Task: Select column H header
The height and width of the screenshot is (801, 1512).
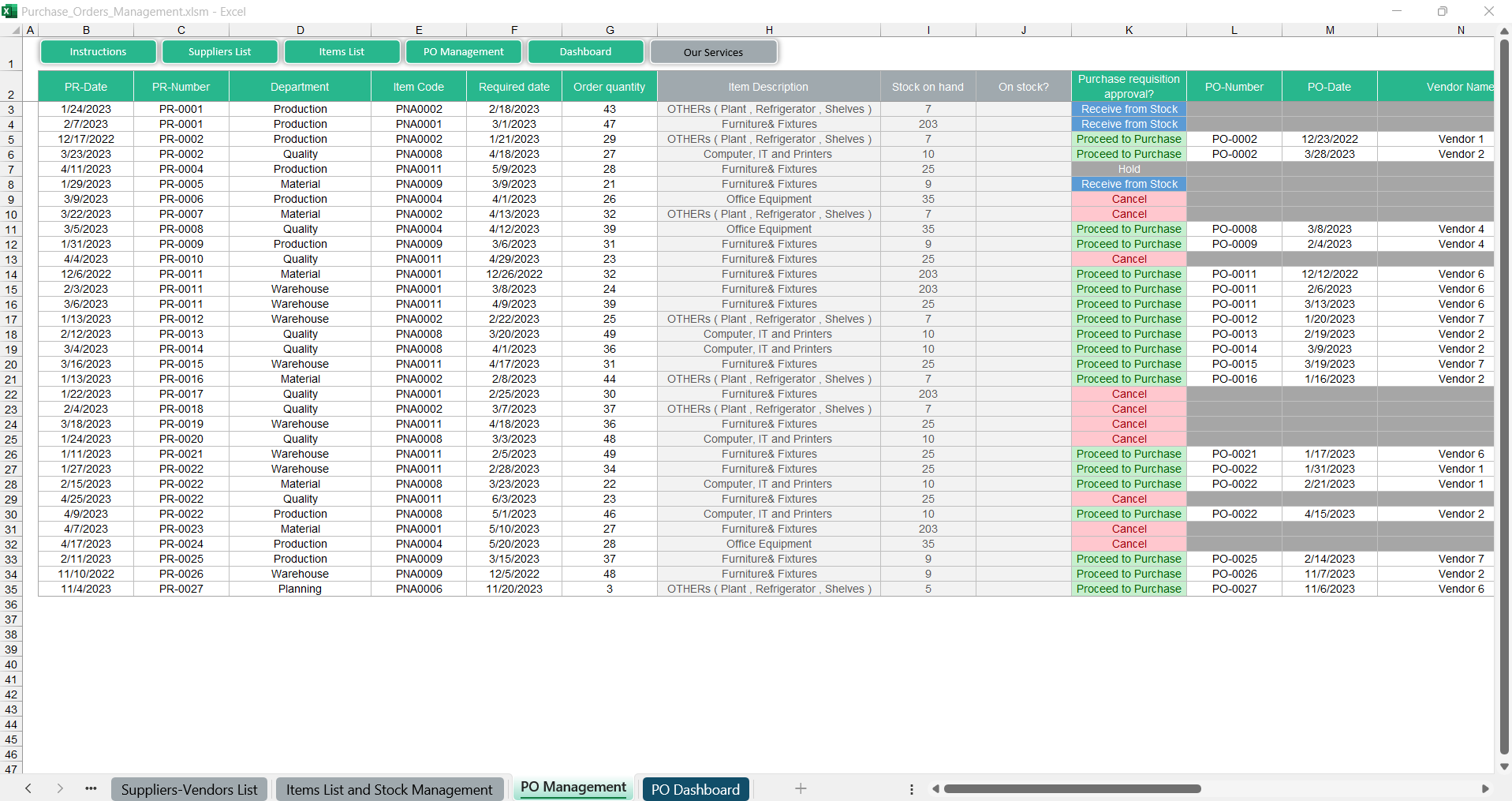Action: (x=768, y=30)
